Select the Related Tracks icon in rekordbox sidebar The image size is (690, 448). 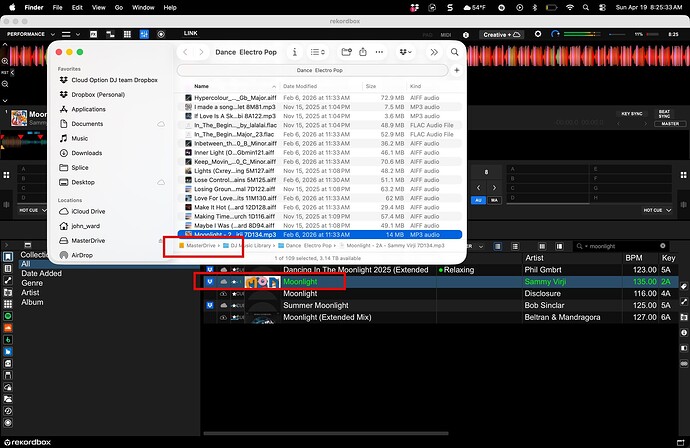click(x=8, y=280)
